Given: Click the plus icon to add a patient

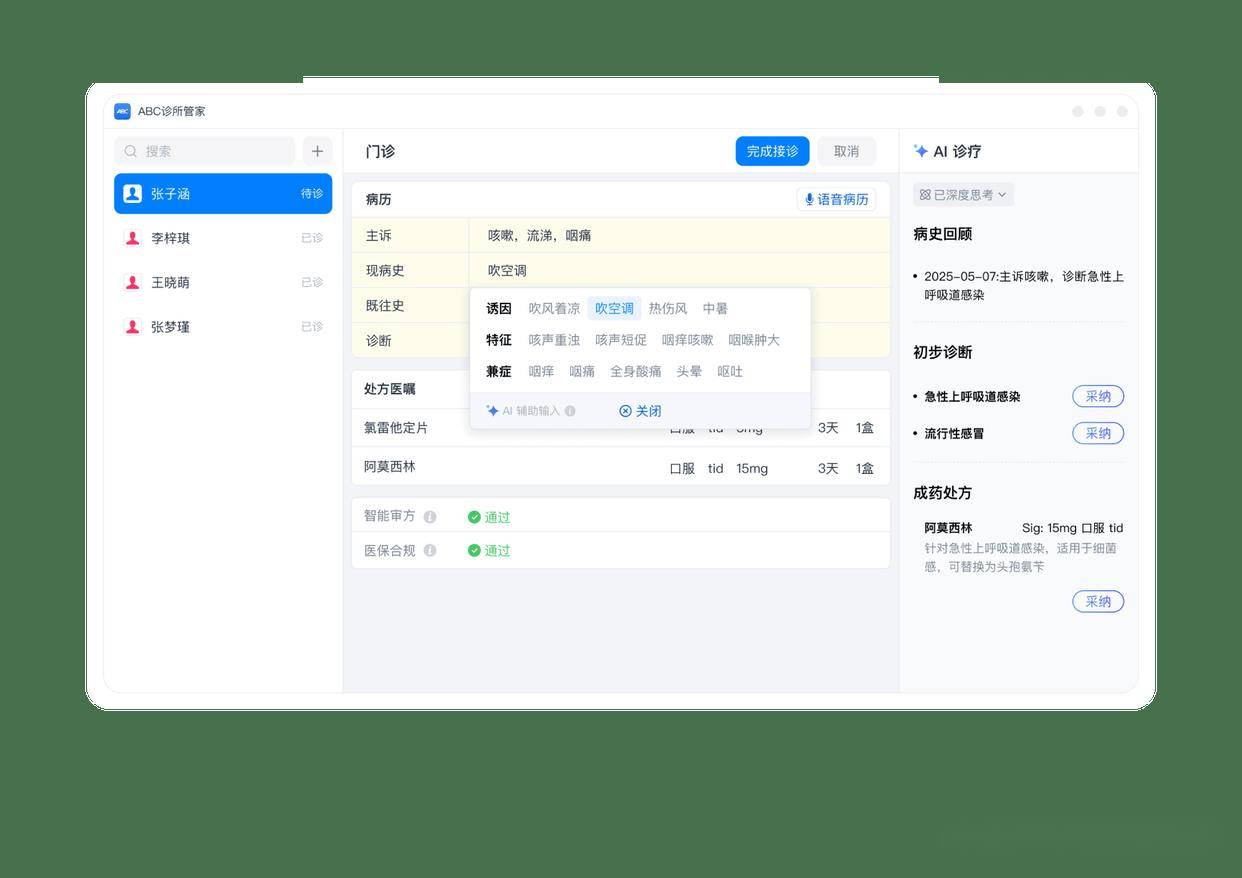Looking at the screenshot, I should coord(317,151).
